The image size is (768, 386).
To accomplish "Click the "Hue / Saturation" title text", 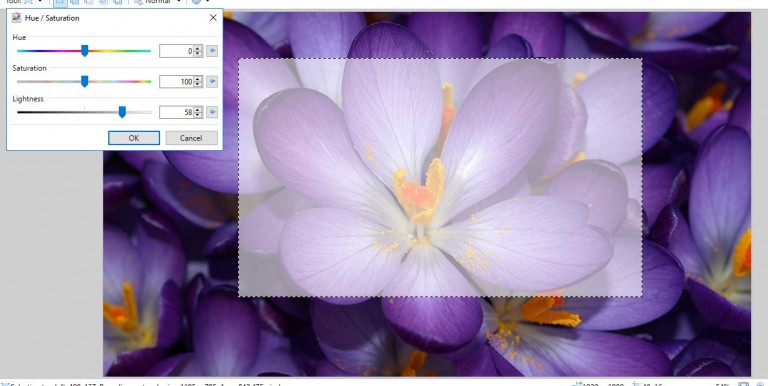I will 52,18.
